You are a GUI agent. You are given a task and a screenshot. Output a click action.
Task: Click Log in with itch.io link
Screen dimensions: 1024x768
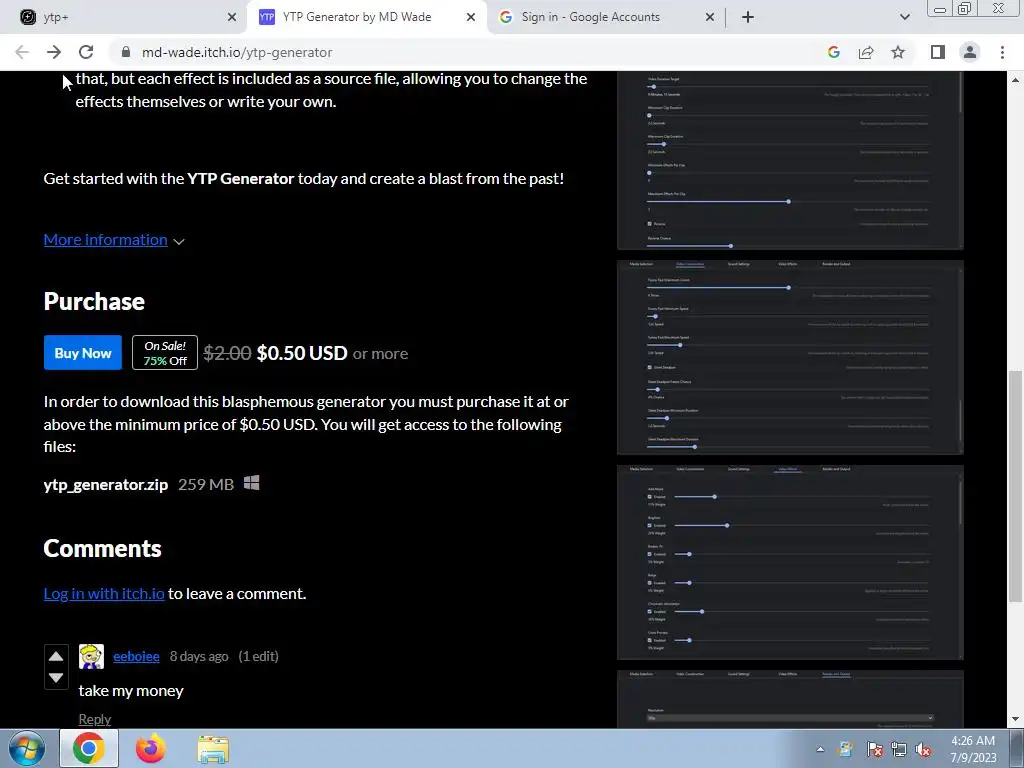click(x=104, y=594)
